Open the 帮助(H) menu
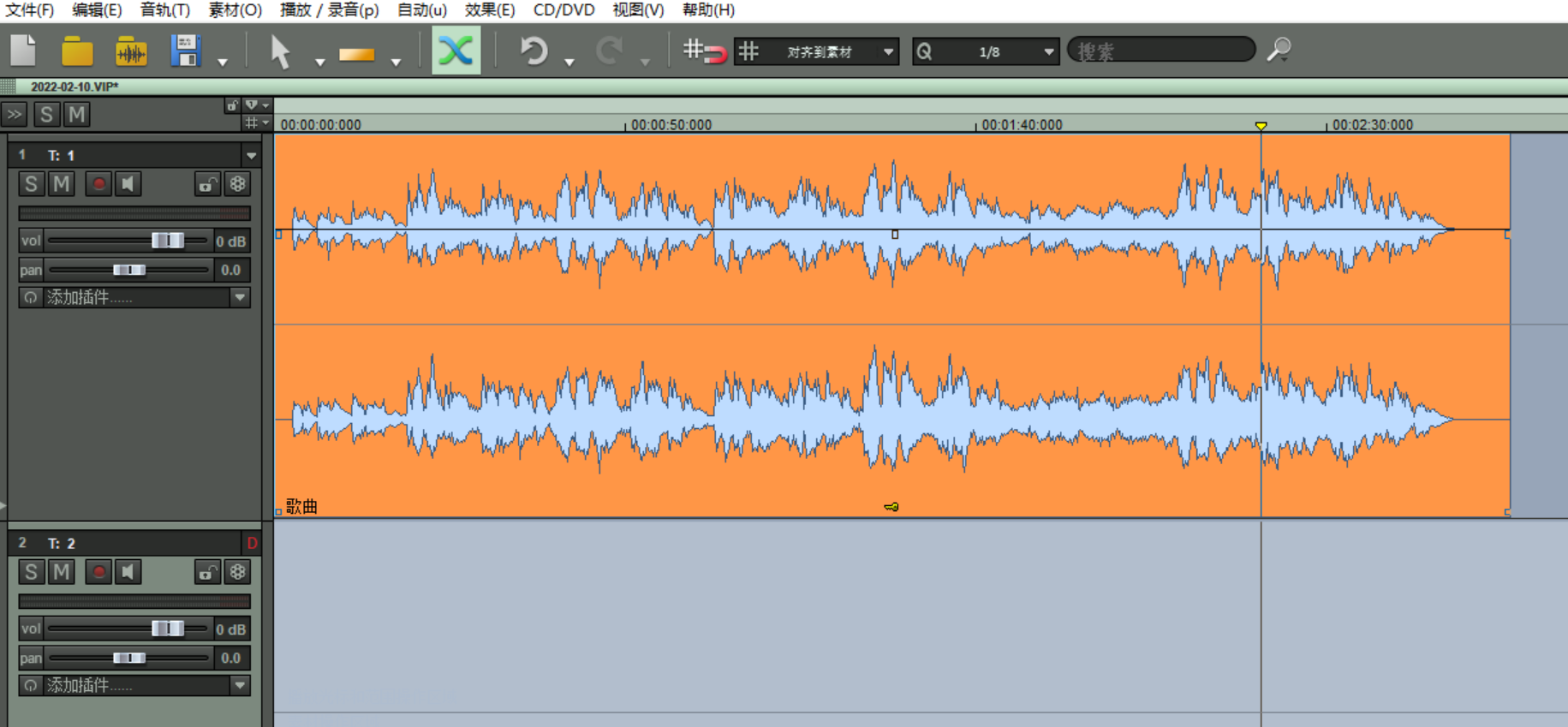 pyautogui.click(x=708, y=10)
